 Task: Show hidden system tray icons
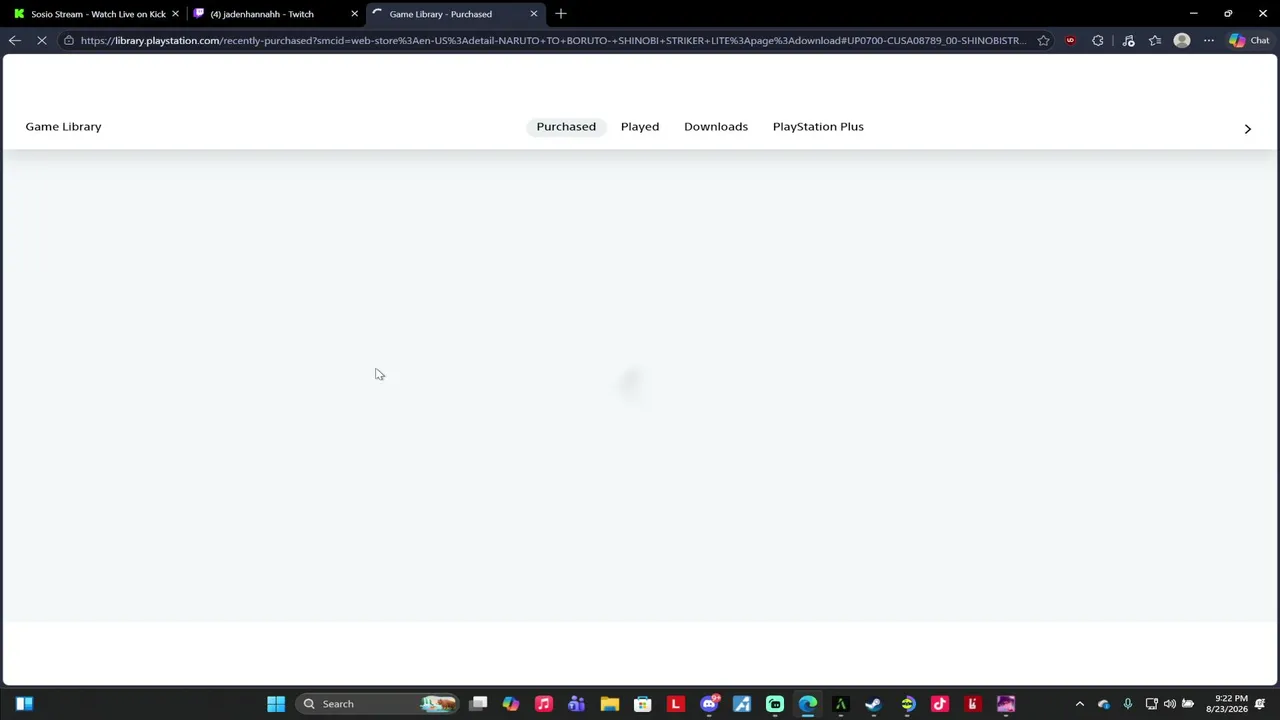click(x=1079, y=704)
